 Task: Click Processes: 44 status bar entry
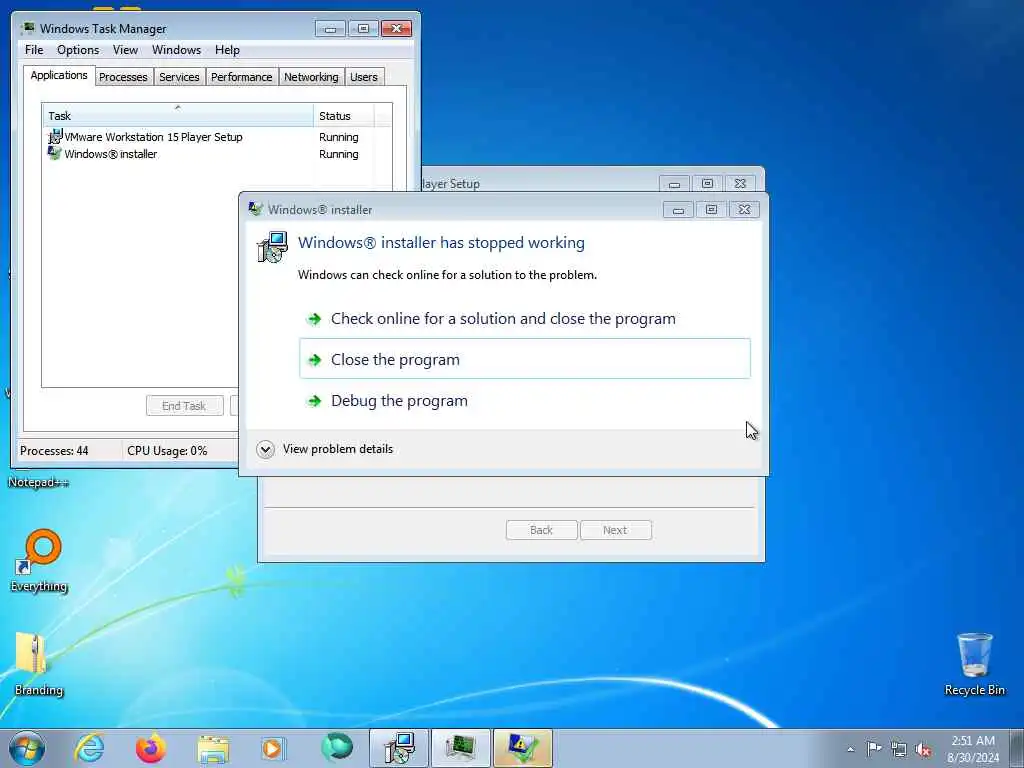point(54,451)
